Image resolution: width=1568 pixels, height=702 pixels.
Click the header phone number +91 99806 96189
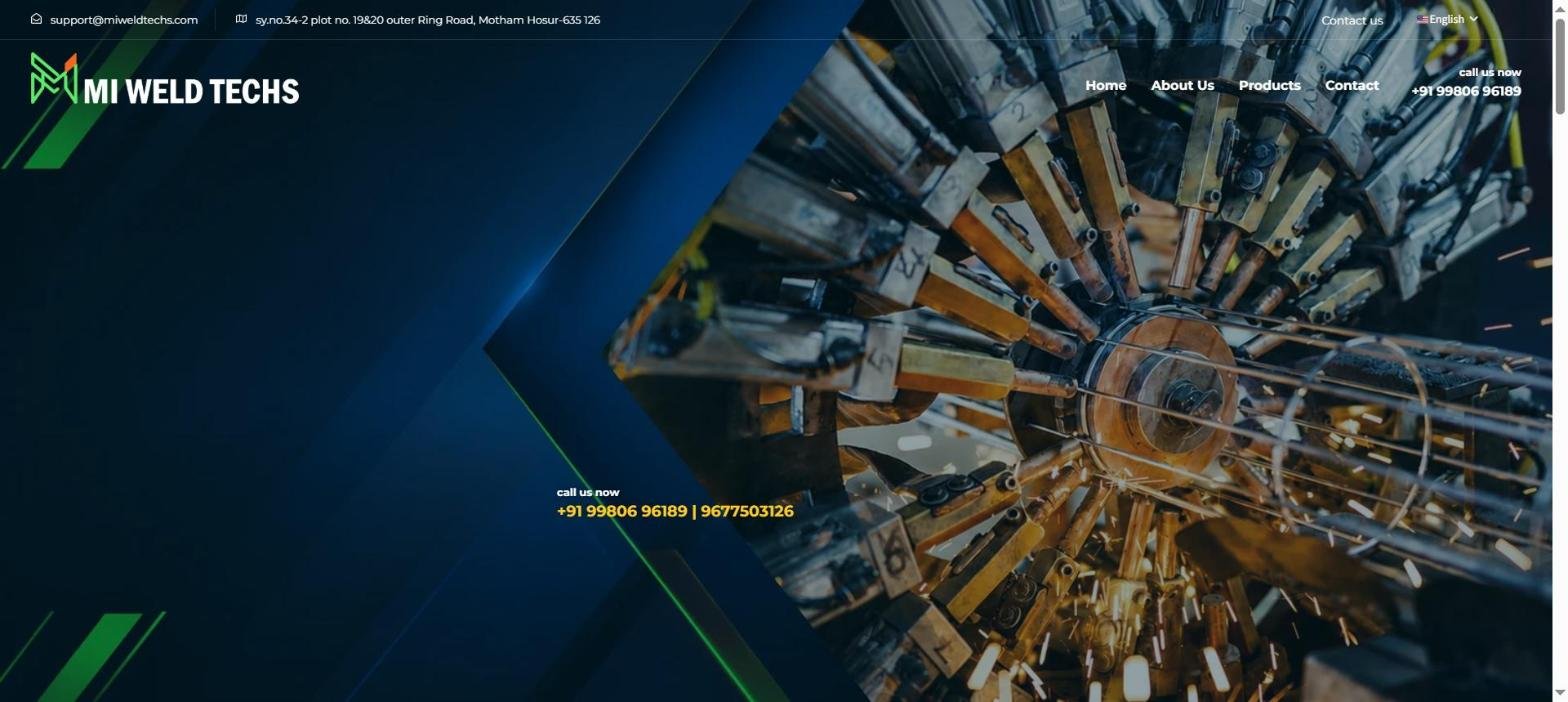[1465, 91]
